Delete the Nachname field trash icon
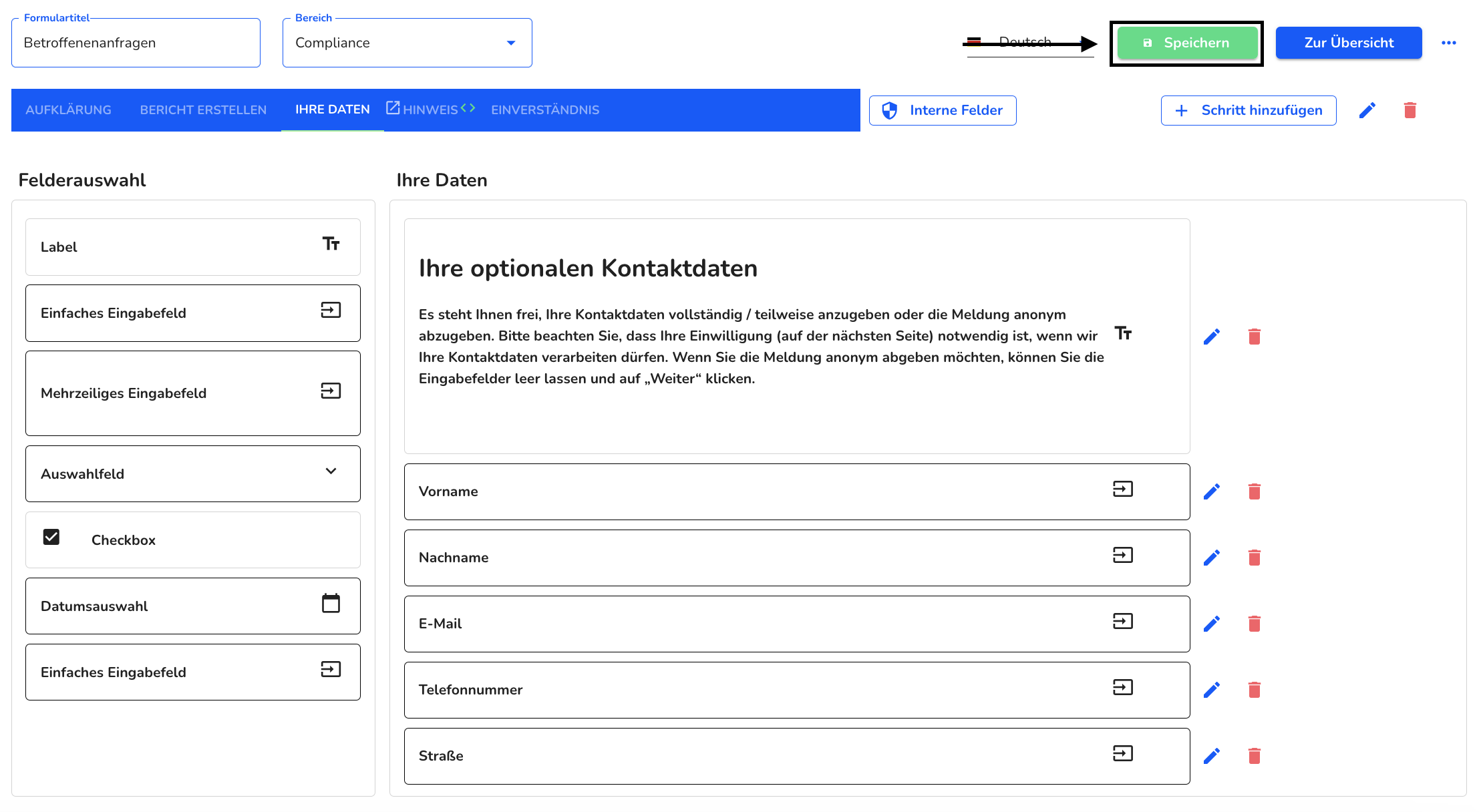1479x812 pixels. pos(1255,558)
